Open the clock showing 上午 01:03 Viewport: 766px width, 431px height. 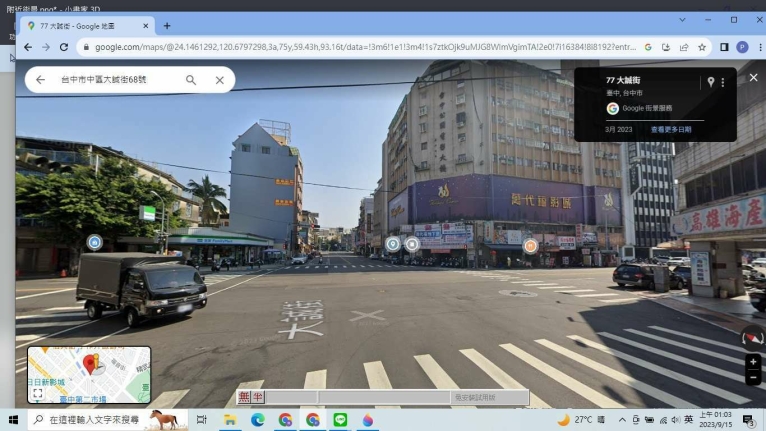coord(716,420)
